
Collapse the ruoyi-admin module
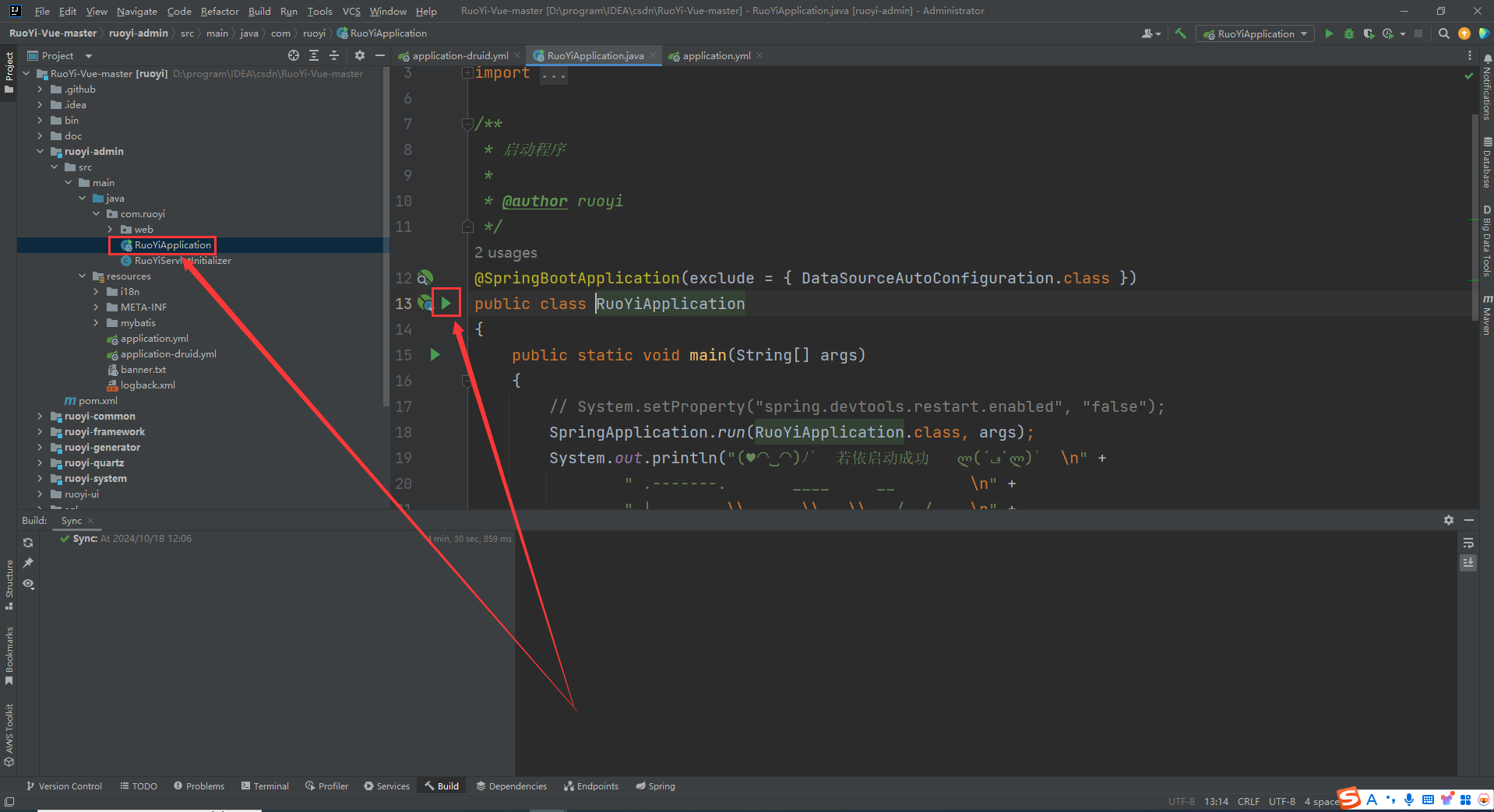(40, 152)
